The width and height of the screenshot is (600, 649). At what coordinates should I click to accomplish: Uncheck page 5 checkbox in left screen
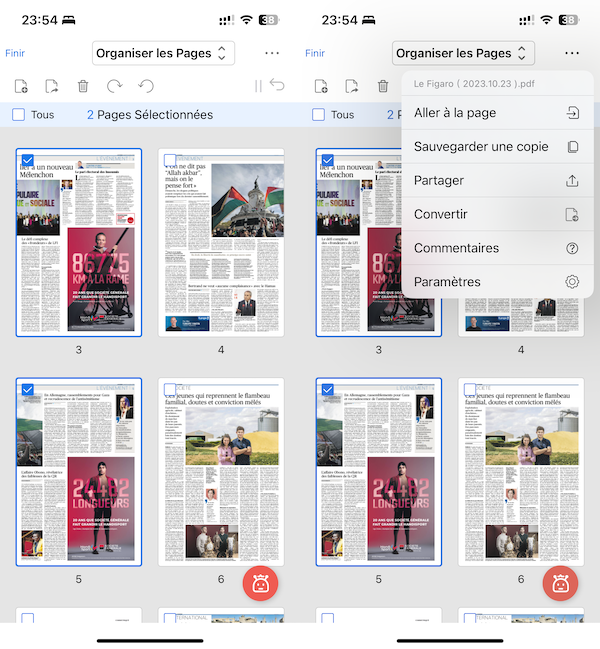[28, 389]
